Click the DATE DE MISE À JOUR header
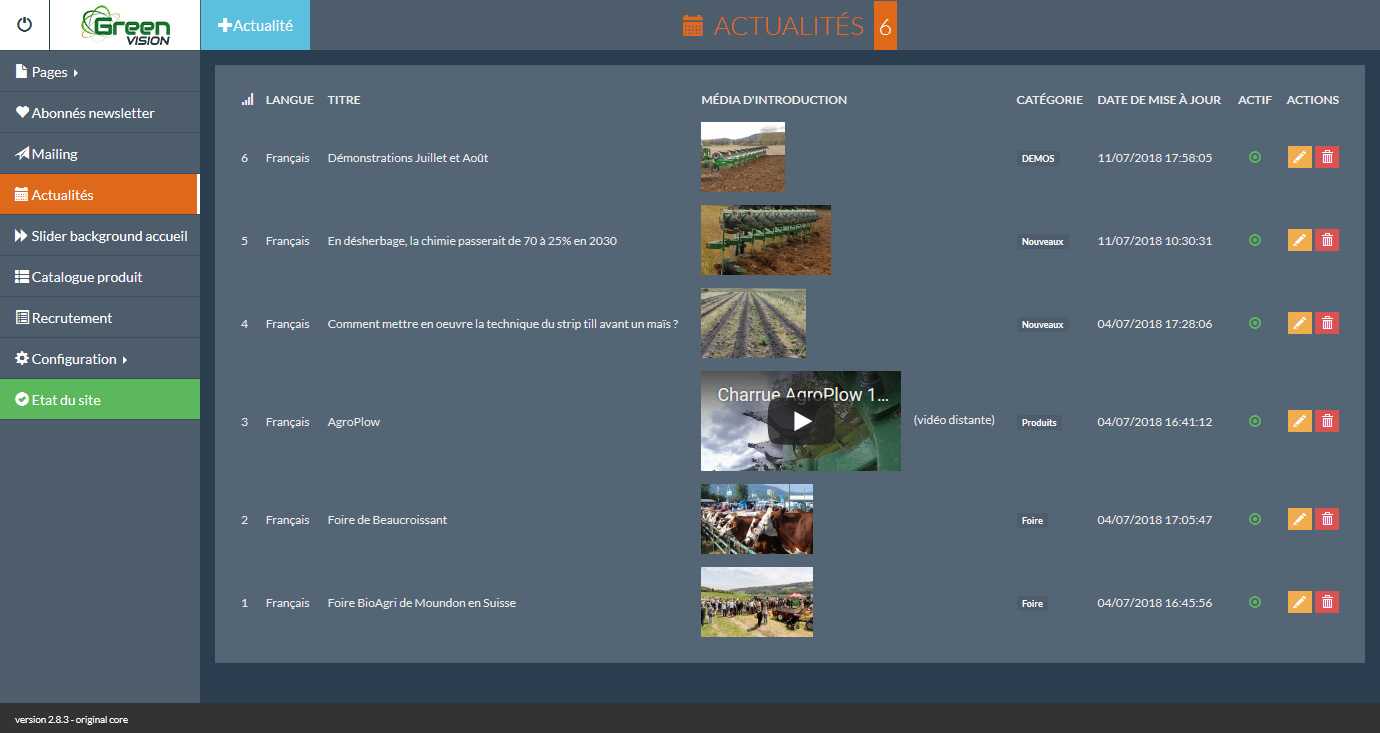The image size is (1380, 733). point(1159,100)
